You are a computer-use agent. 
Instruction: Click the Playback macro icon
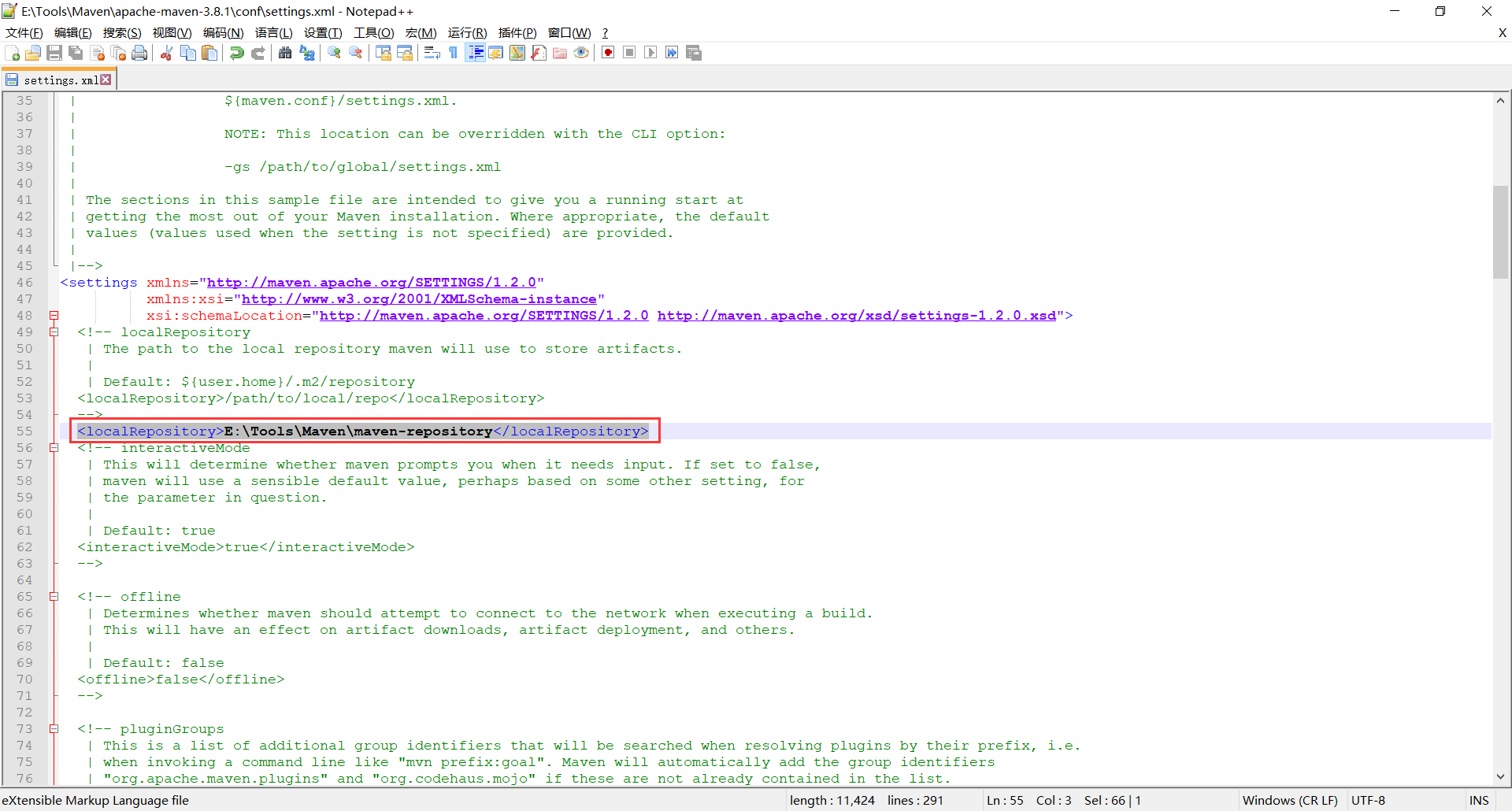650,53
